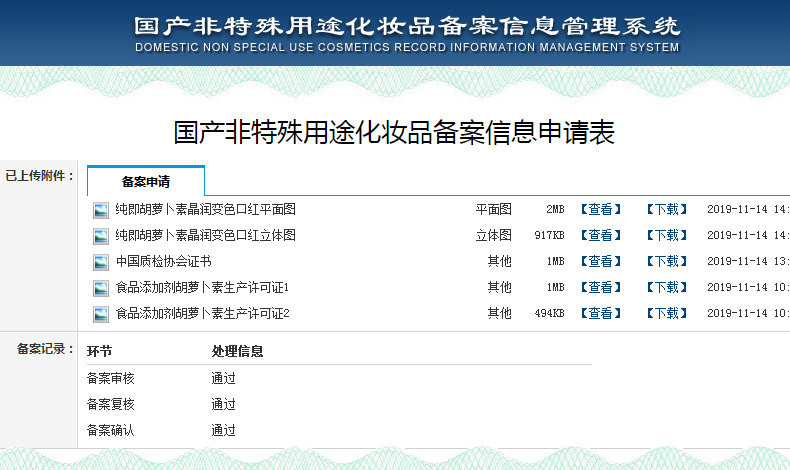Click the 环节 column header
790x470 pixels.
click(99, 351)
